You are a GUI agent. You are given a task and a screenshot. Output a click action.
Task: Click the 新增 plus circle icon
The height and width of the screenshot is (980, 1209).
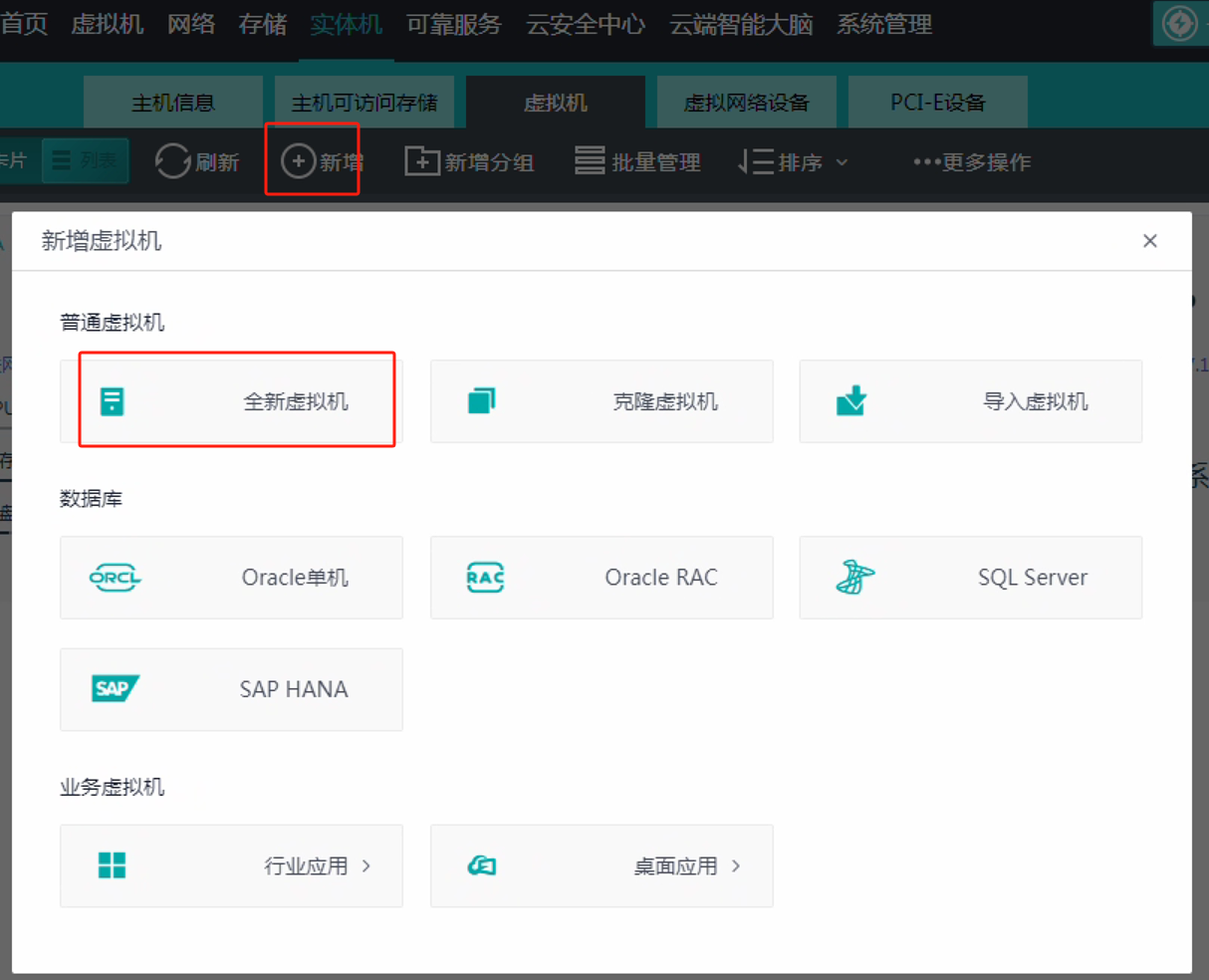298,160
